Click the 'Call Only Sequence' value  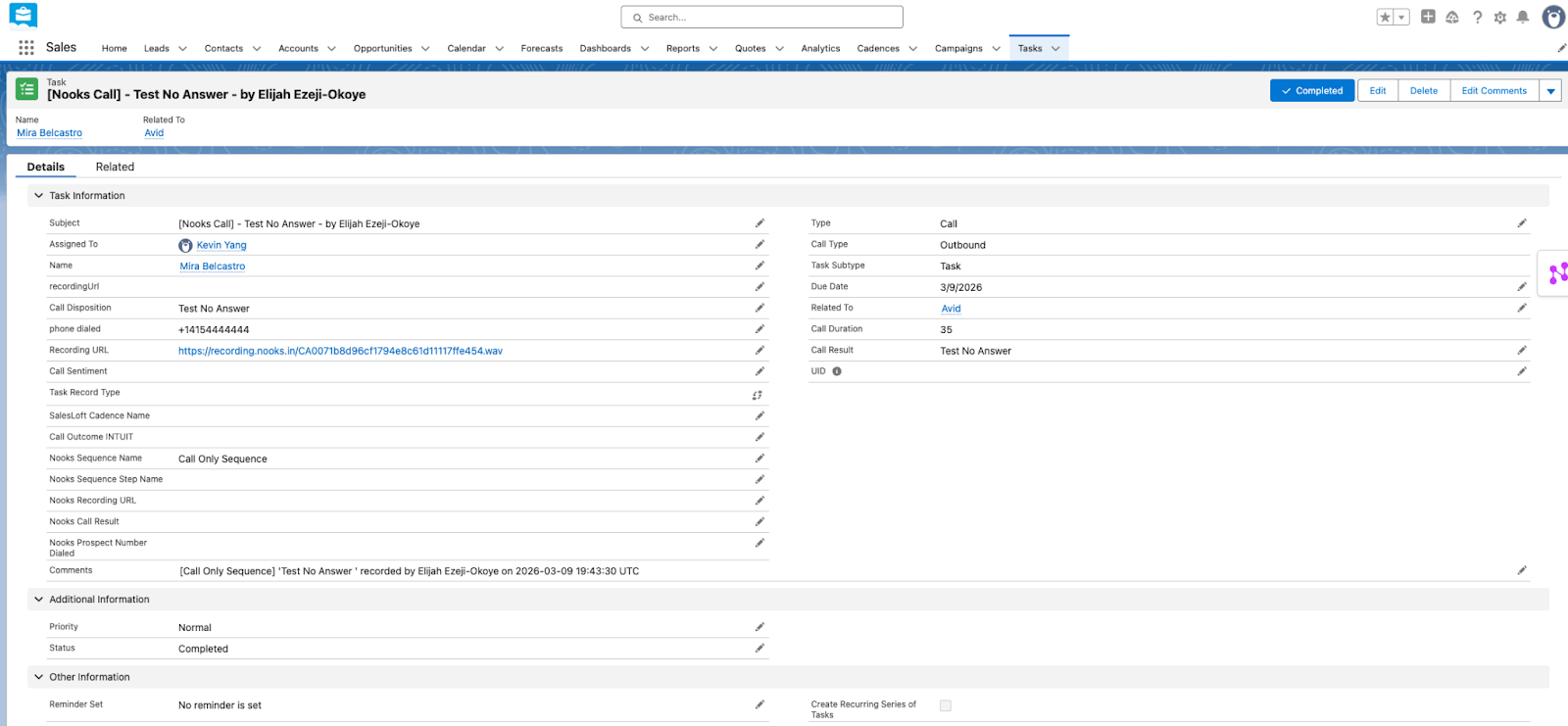click(222, 459)
